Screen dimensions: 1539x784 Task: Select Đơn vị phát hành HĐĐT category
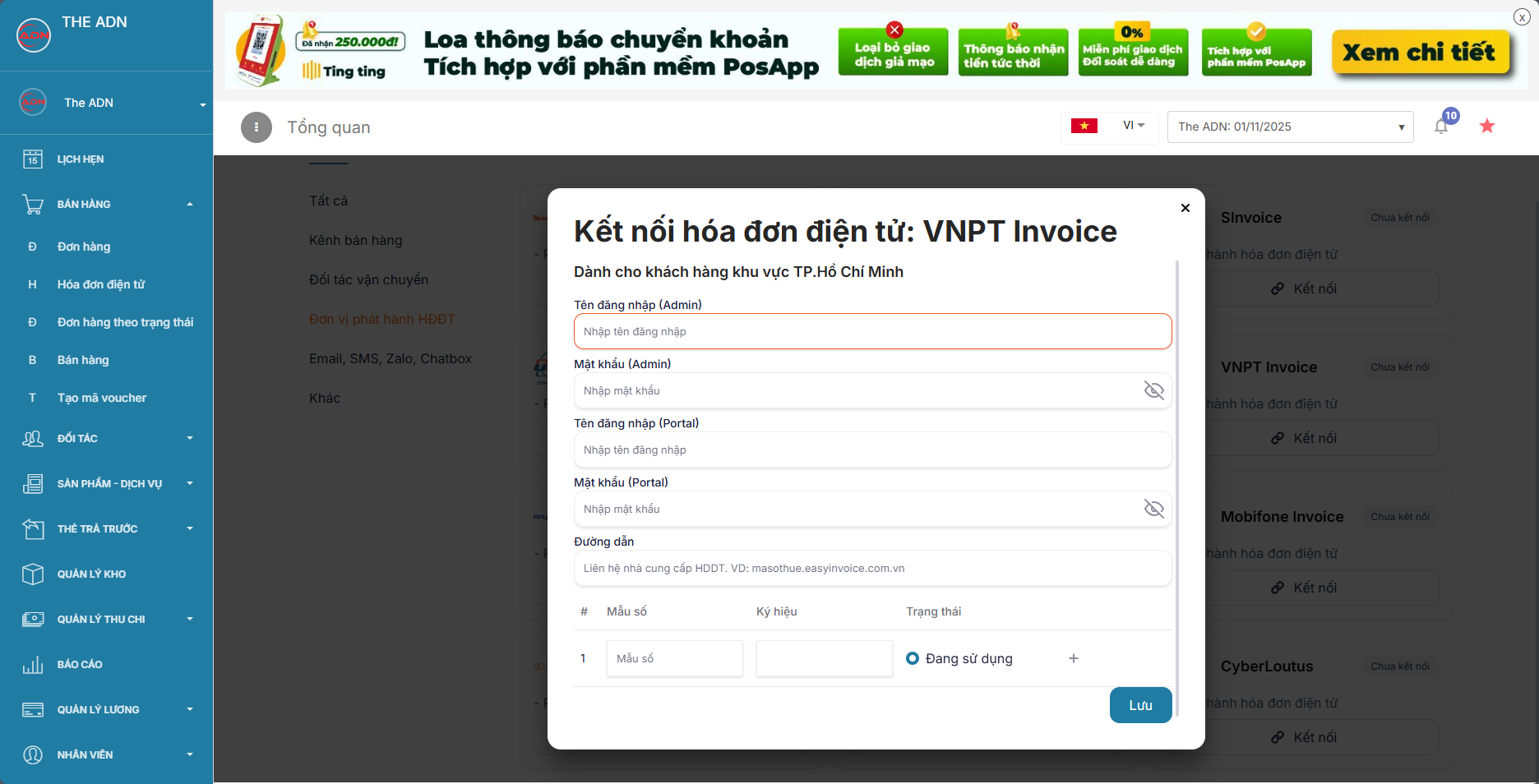(382, 319)
